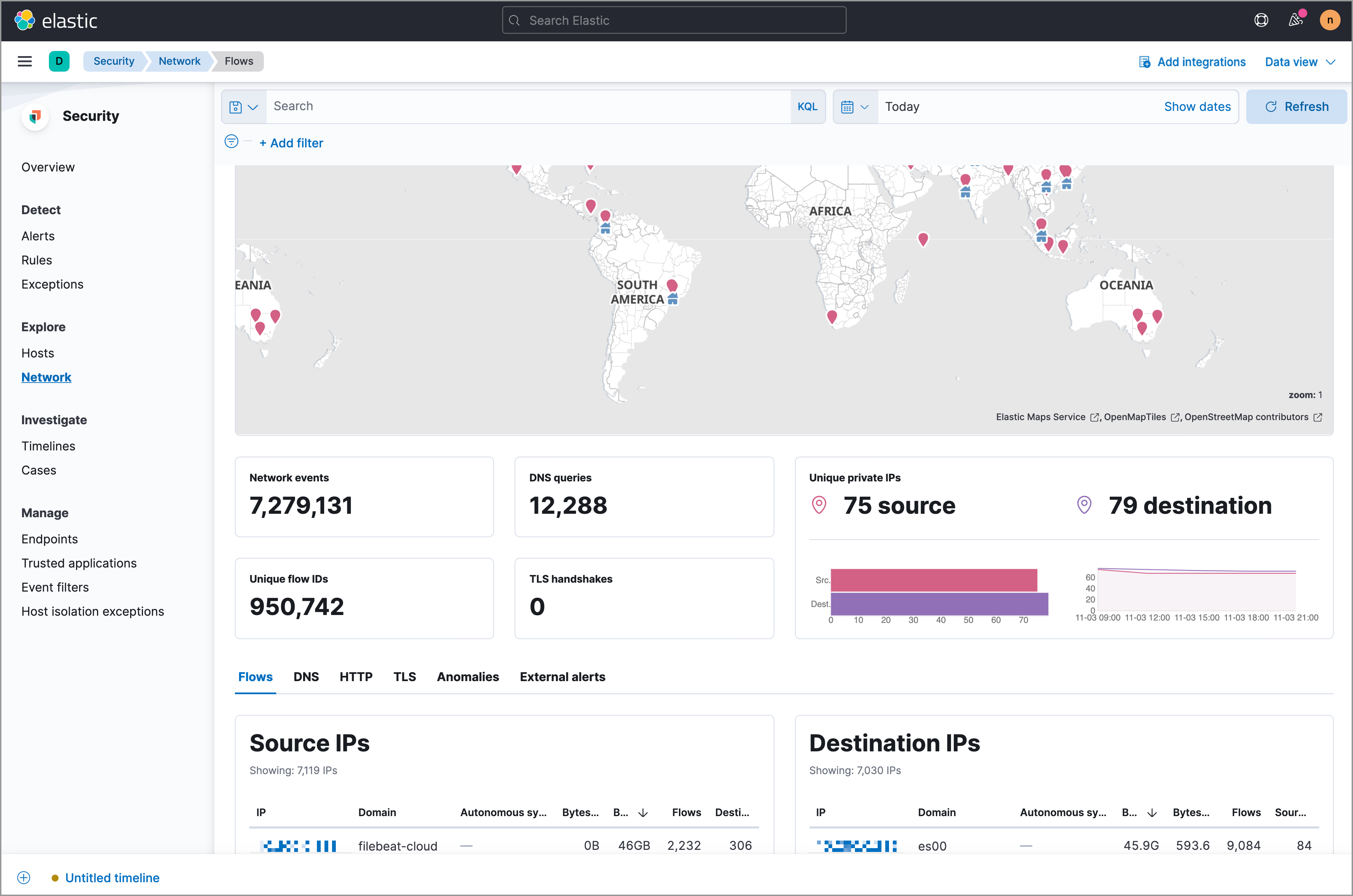
Task: Switch to the DNS tab
Action: [306, 677]
